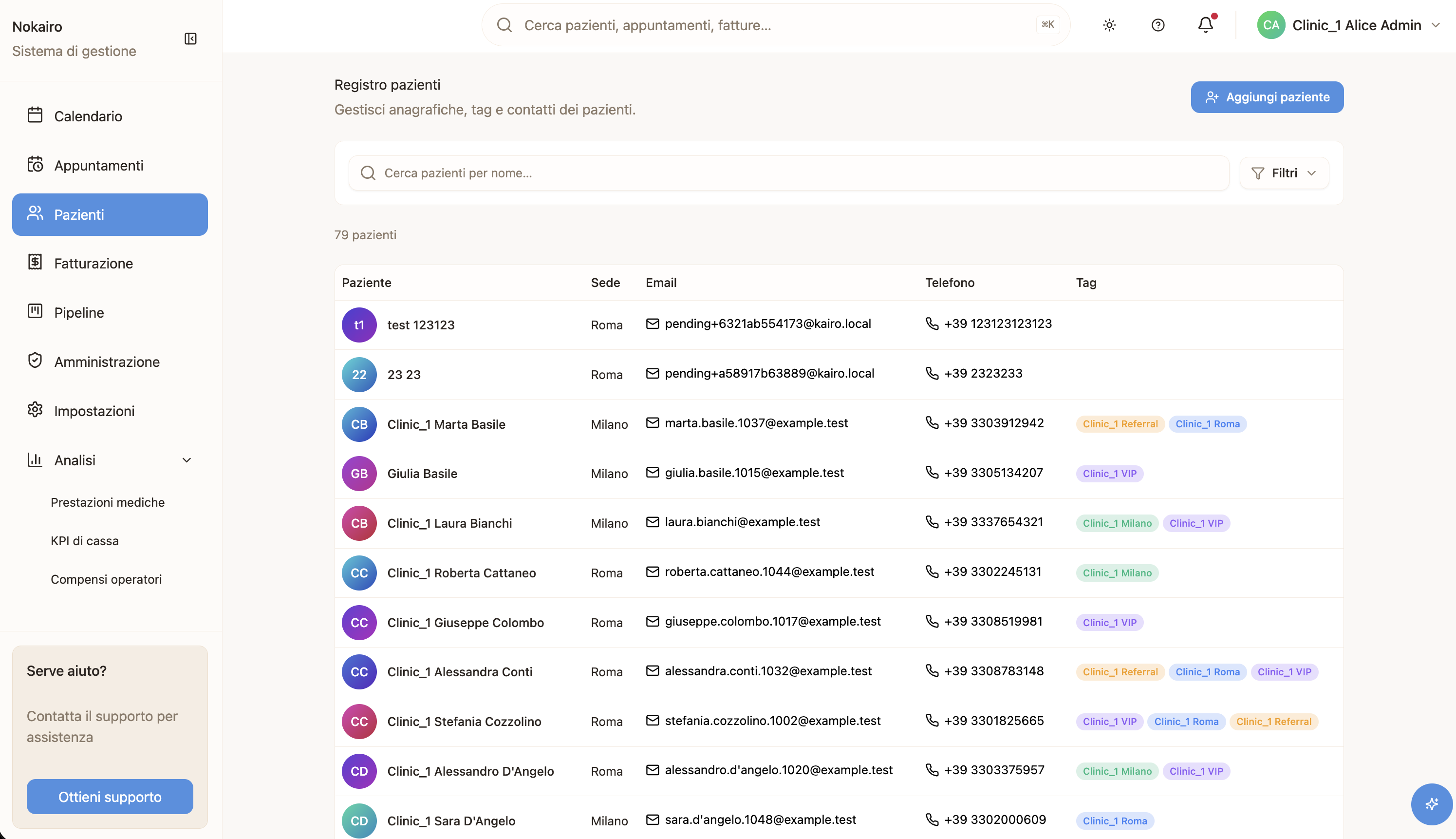The width and height of the screenshot is (1456, 839).
Task: Open the Filtri dropdown
Action: (x=1285, y=173)
